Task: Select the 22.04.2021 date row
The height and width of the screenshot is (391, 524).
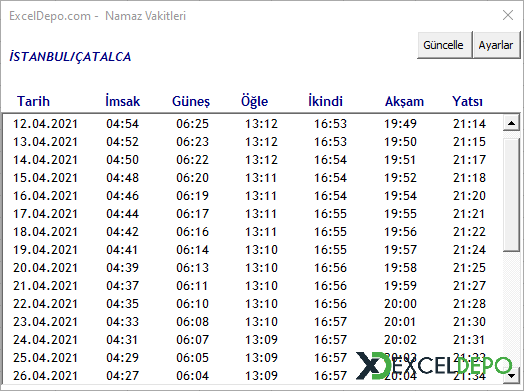Action: click(x=252, y=304)
